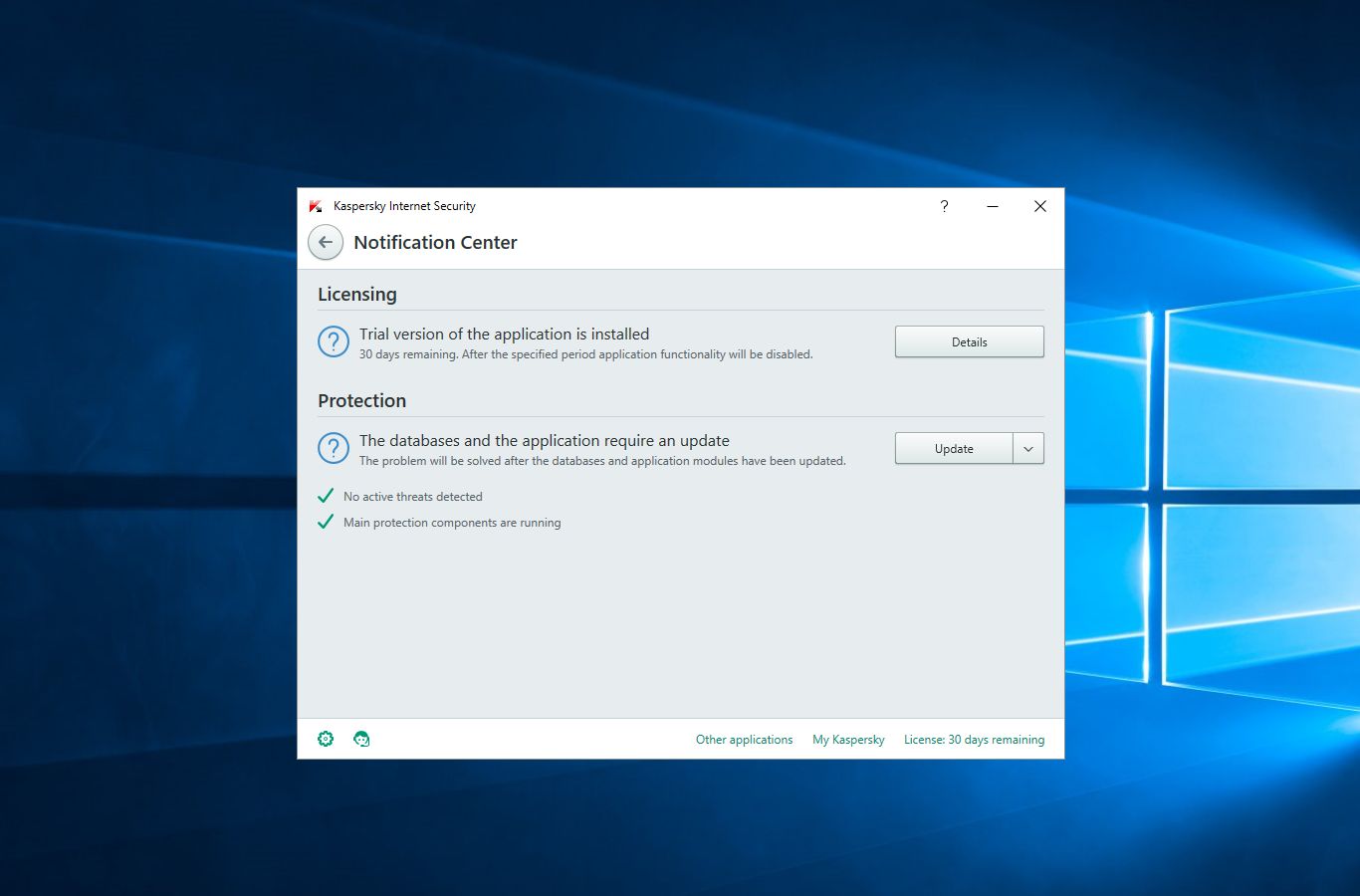Expand the Update button dropdown arrow
Screen dimensions: 1360x896
(1028, 448)
